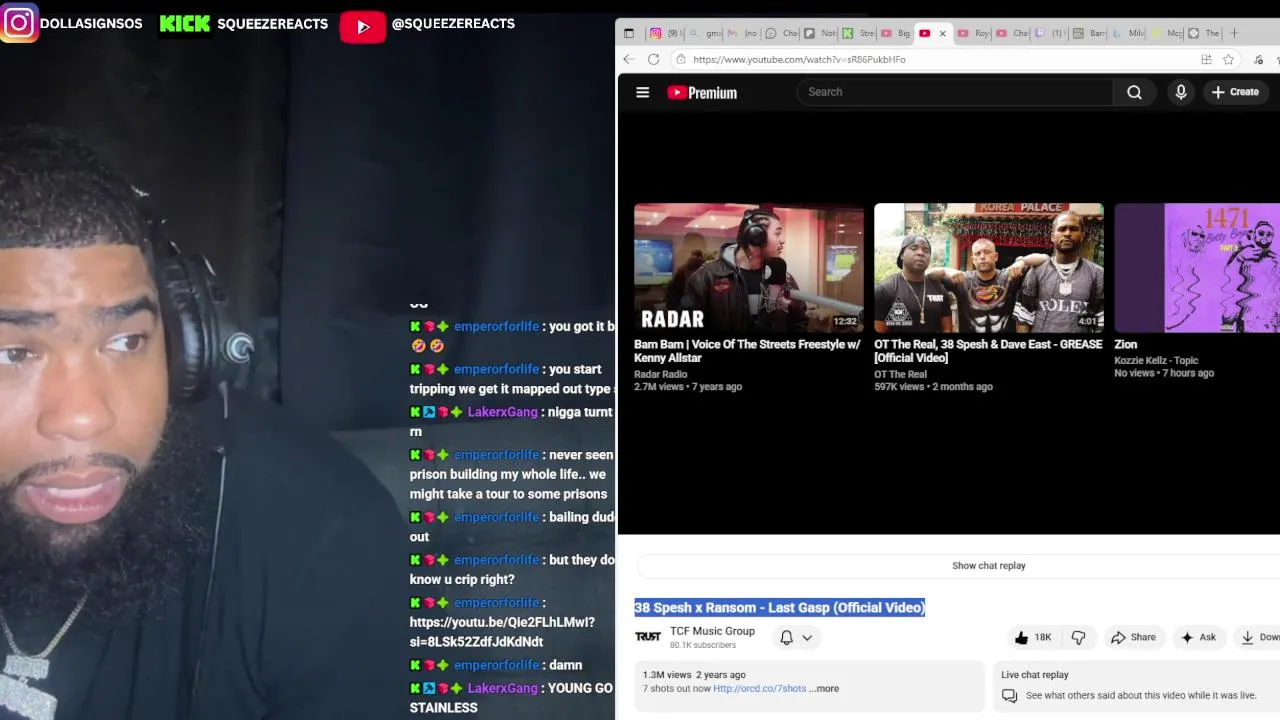Open the split screen icon in address bar
Image resolution: width=1280 pixels, height=720 pixels.
pyautogui.click(x=1206, y=59)
